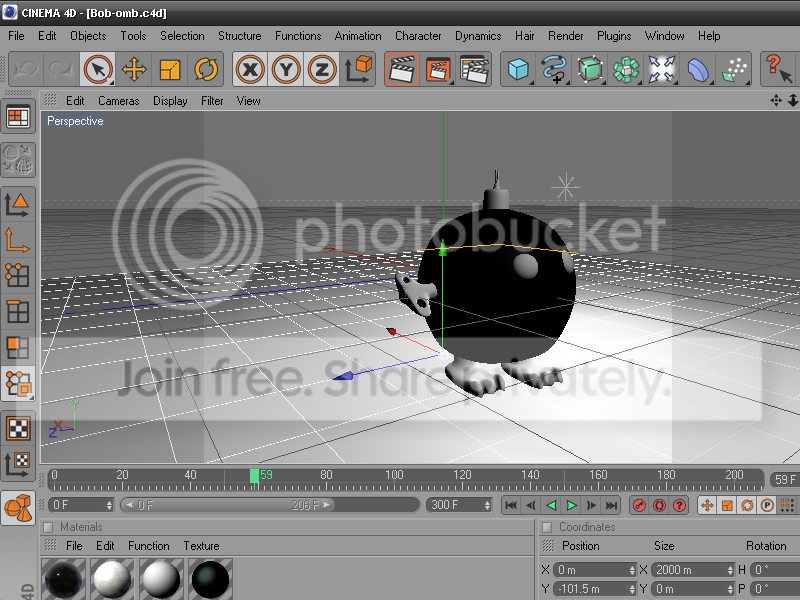Add a HyperNURBS generator object
The height and width of the screenshot is (600, 800).
pyautogui.click(x=590, y=69)
